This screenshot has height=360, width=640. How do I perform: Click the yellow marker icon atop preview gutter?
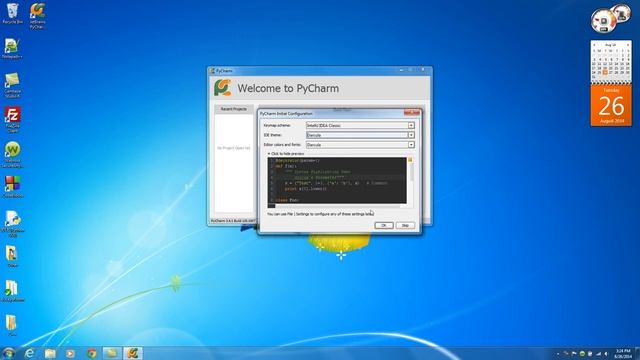[x=410, y=160]
